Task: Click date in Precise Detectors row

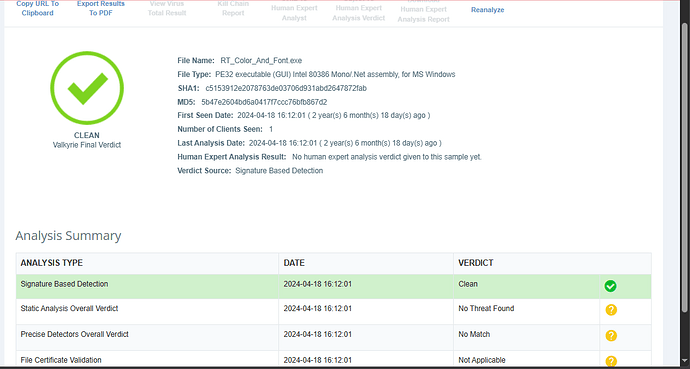Action: tap(318, 334)
